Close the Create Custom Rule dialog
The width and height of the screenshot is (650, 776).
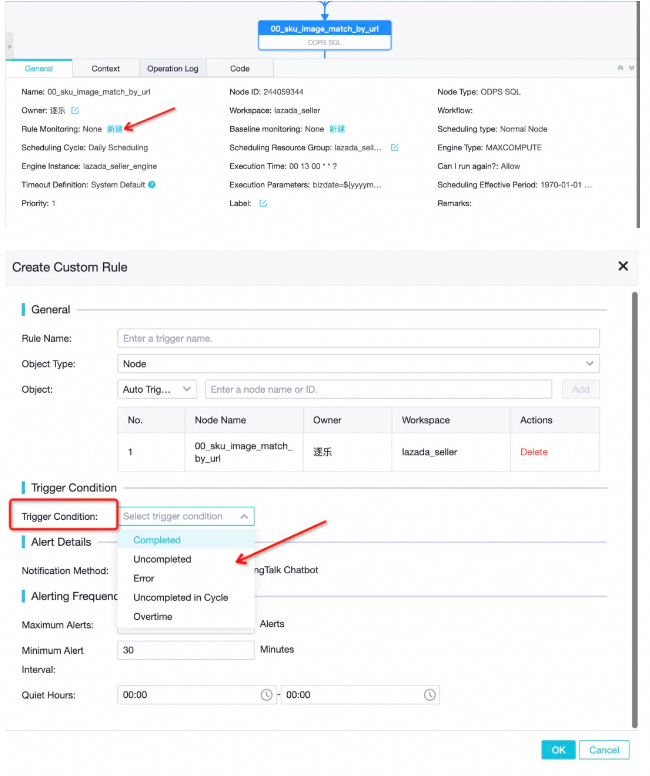click(623, 266)
